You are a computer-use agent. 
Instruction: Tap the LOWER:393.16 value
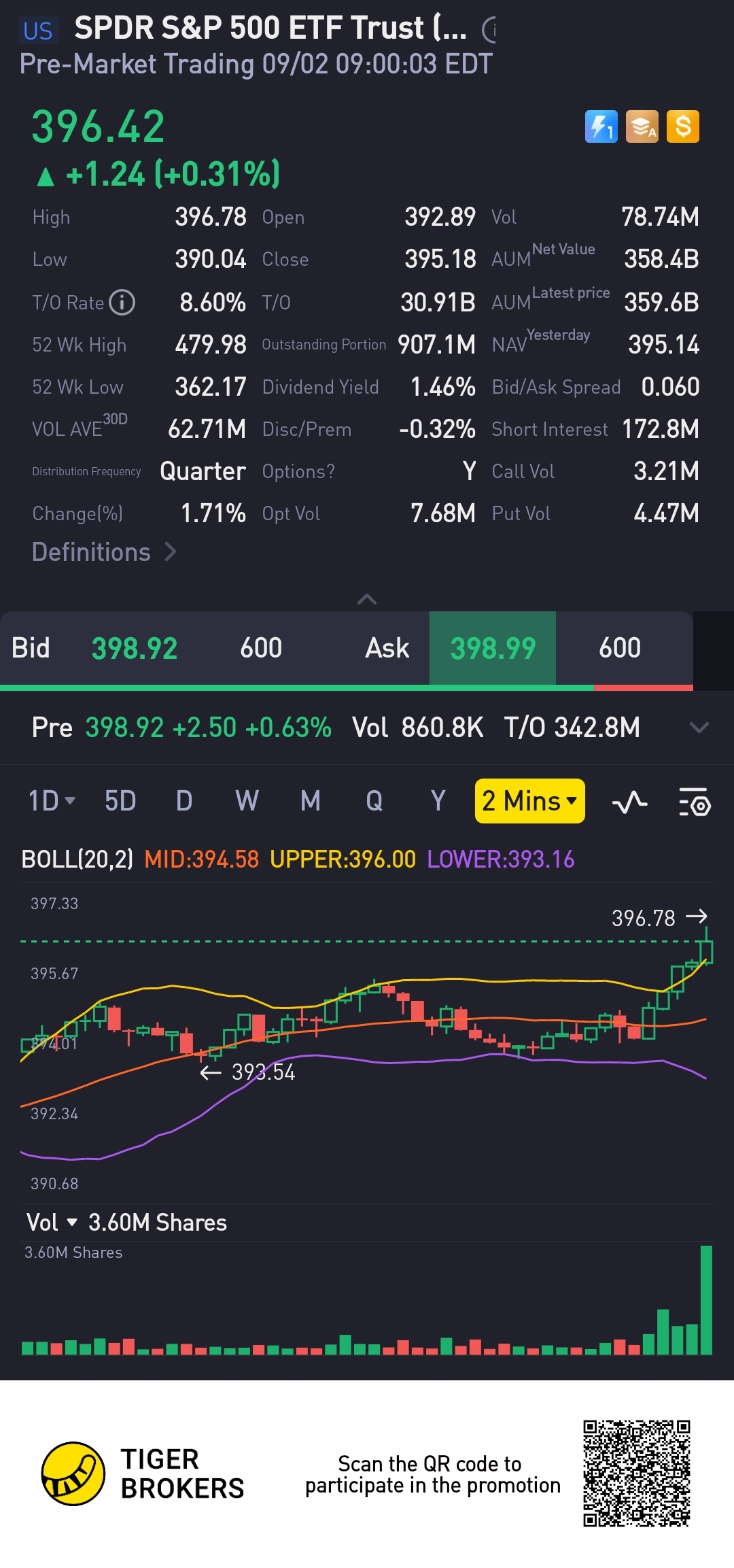tap(501, 859)
